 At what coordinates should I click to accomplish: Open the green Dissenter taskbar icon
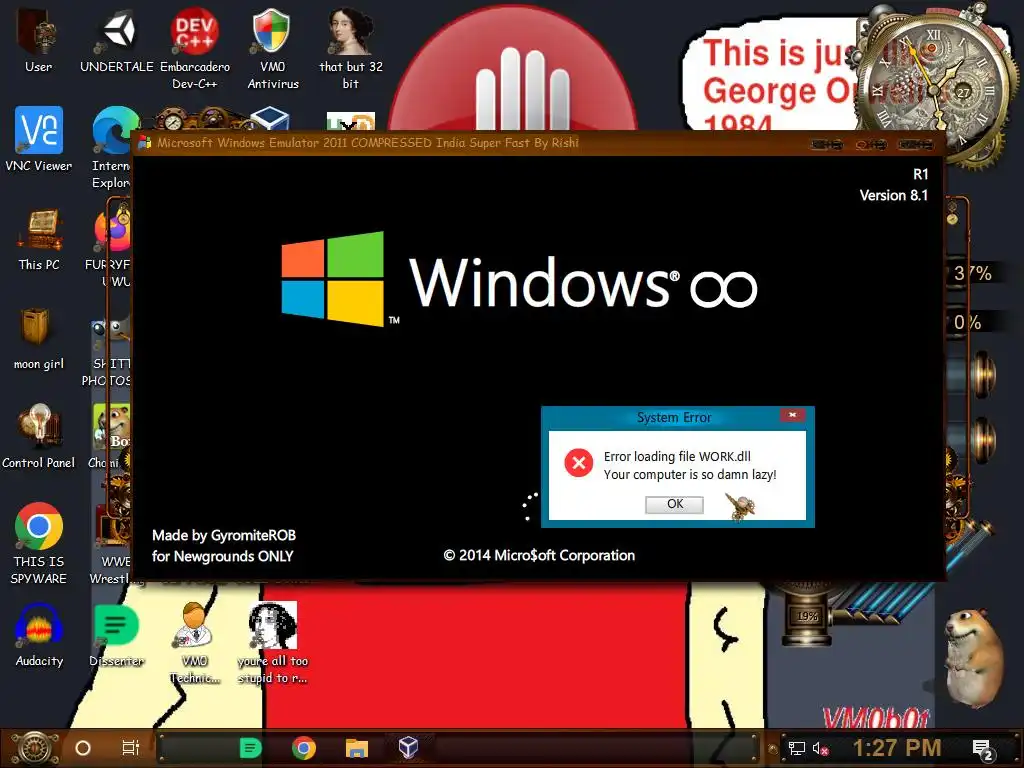(250, 748)
